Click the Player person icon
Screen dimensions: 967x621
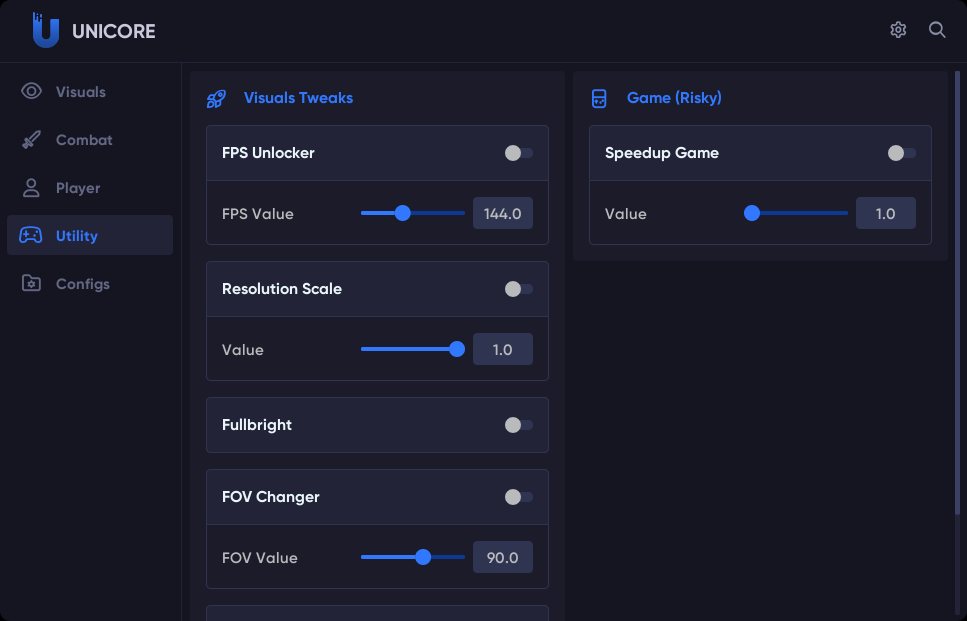31,187
